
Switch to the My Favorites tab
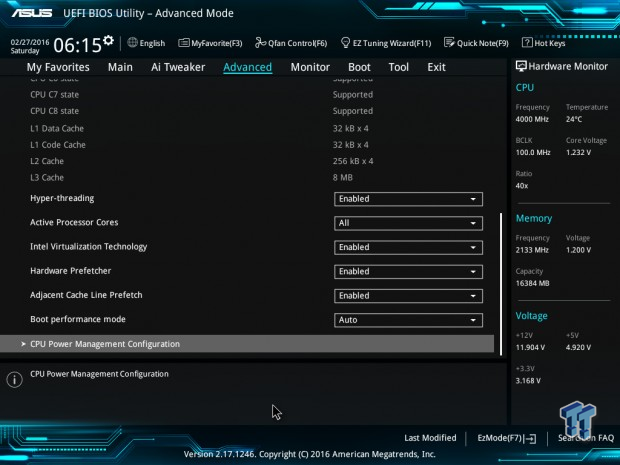click(x=58, y=67)
